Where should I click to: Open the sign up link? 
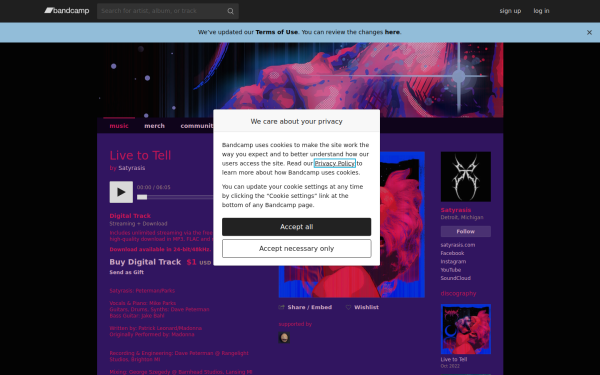[510, 11]
